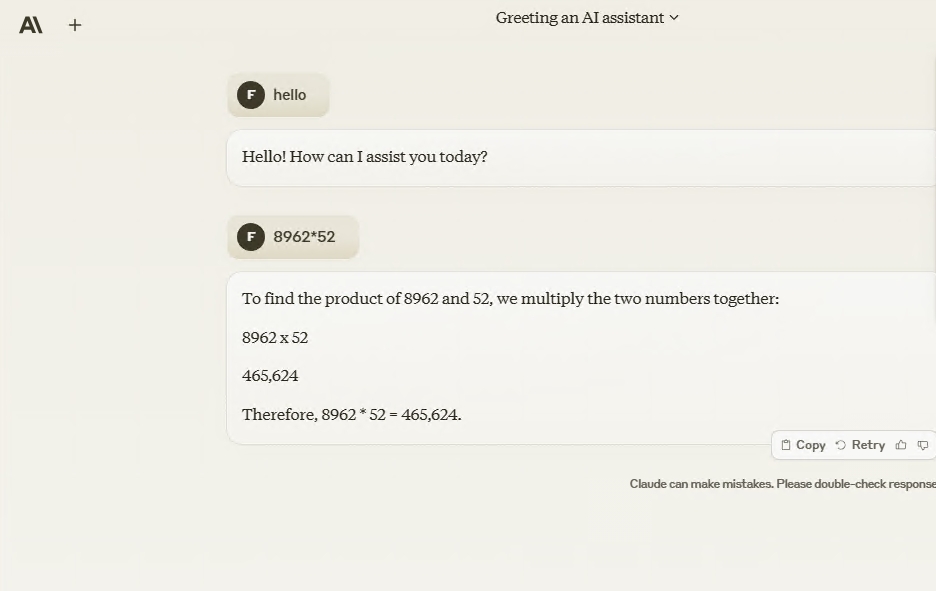Click the 465,624 result line

(270, 375)
